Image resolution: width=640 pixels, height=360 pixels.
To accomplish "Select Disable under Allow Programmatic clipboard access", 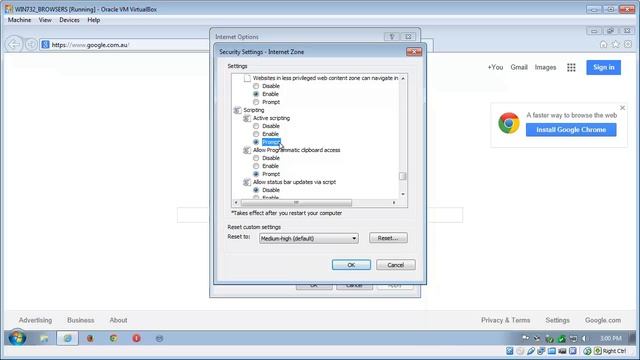I will click(x=256, y=158).
